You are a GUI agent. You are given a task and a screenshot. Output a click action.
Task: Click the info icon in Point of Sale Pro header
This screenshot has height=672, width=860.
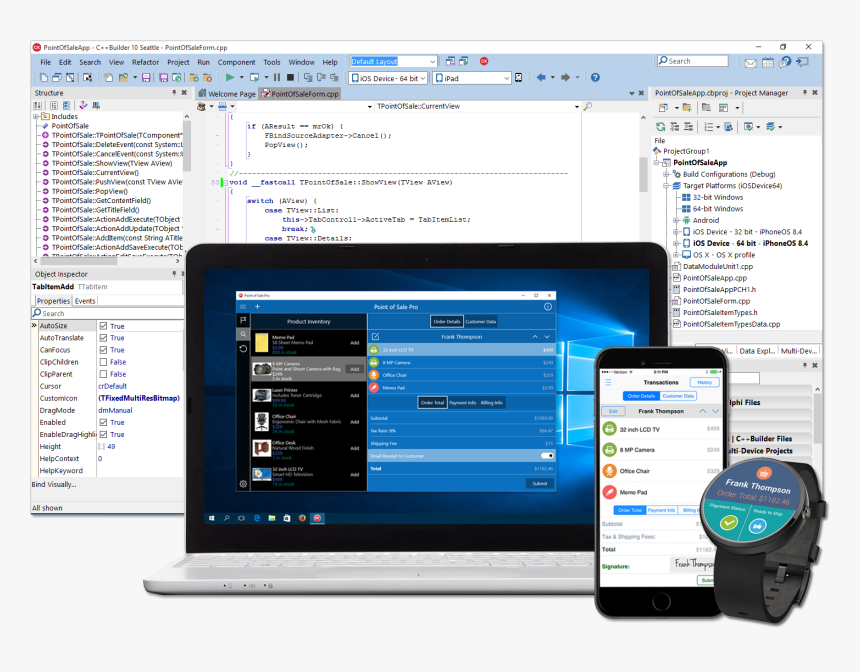(547, 307)
